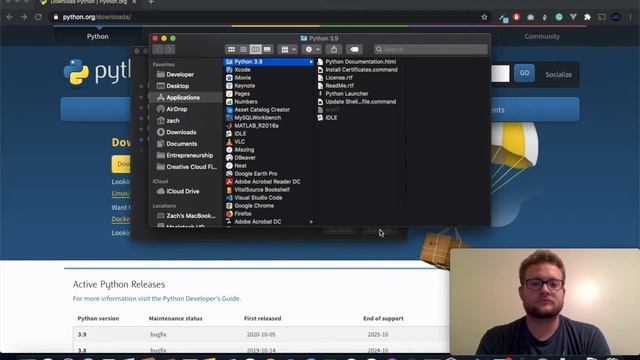Open Finder action gear menu
Viewport: 640px width, 360px height.
(312, 49)
